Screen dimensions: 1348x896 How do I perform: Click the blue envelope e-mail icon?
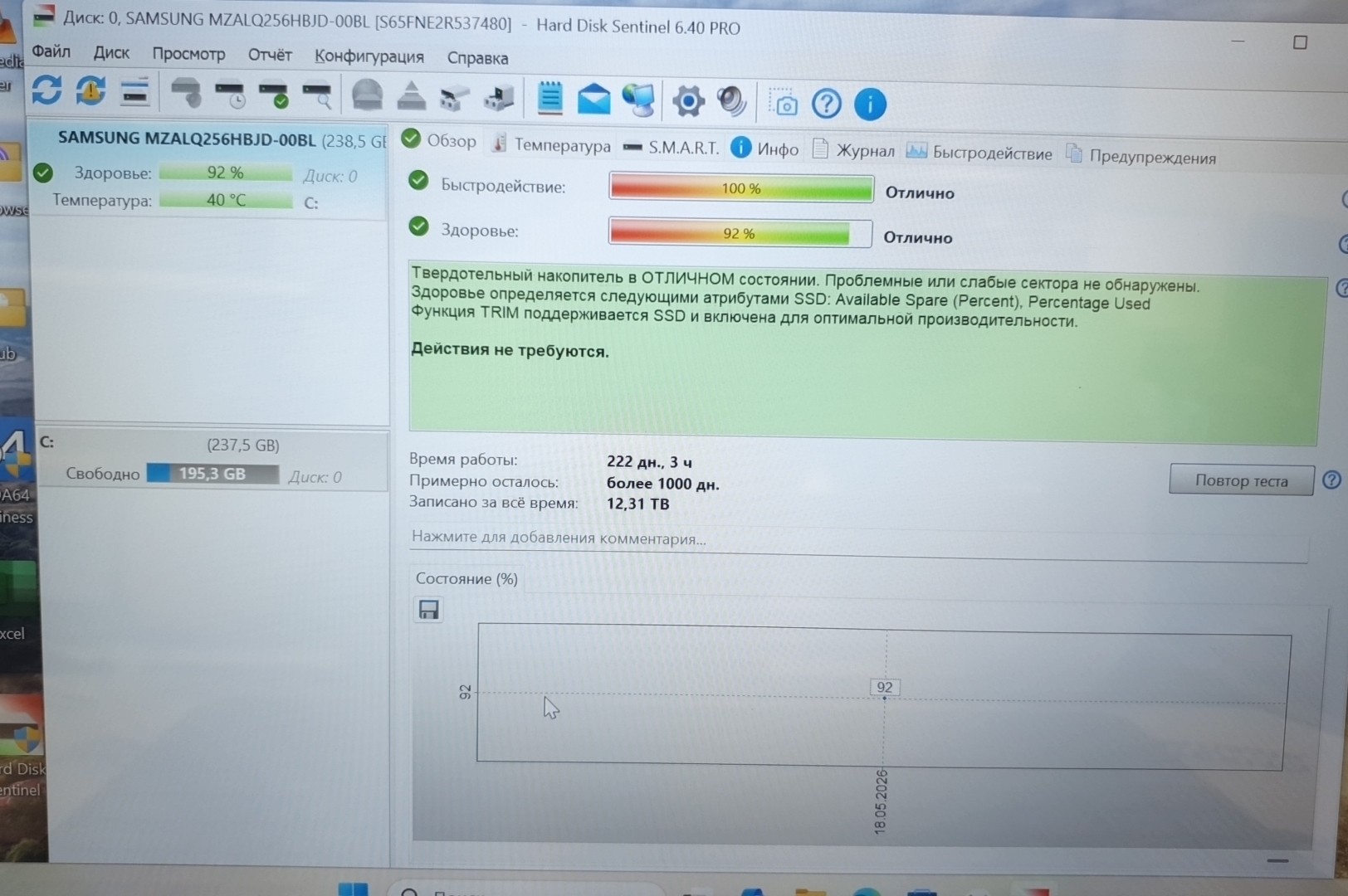pos(593,100)
